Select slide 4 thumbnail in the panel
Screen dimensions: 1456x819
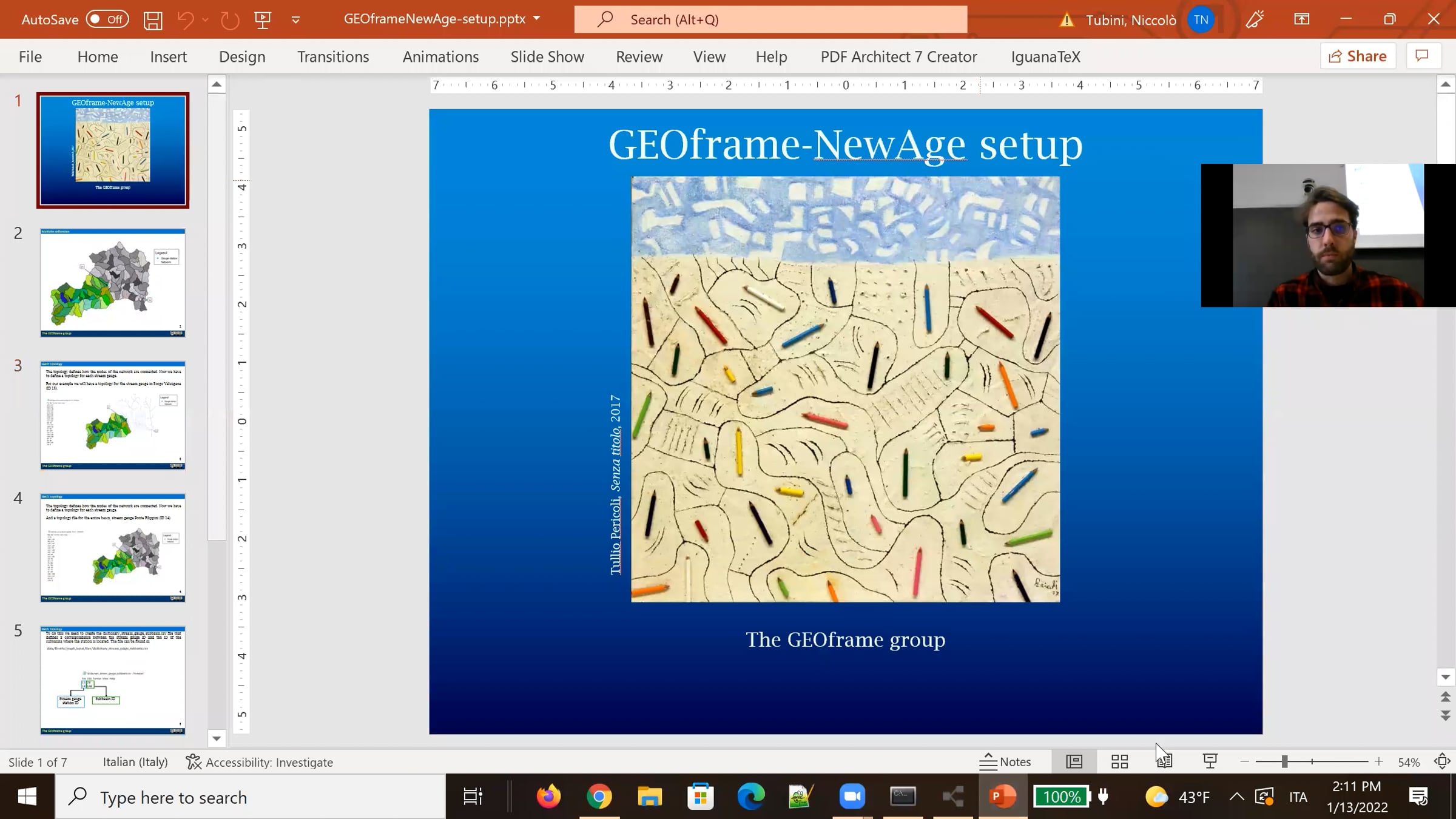113,548
